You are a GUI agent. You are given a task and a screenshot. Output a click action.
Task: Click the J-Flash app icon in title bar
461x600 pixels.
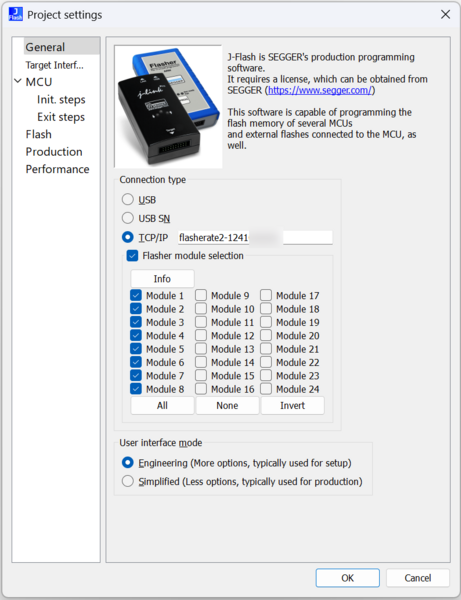16,15
